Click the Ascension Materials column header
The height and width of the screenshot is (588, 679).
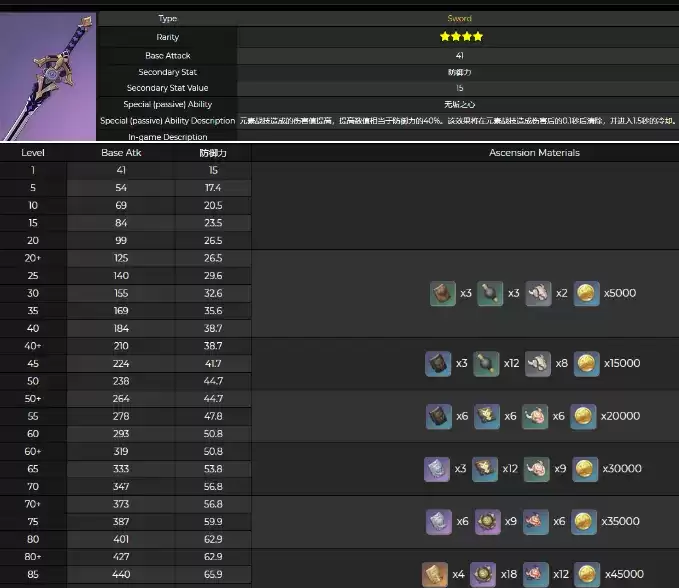coord(534,153)
